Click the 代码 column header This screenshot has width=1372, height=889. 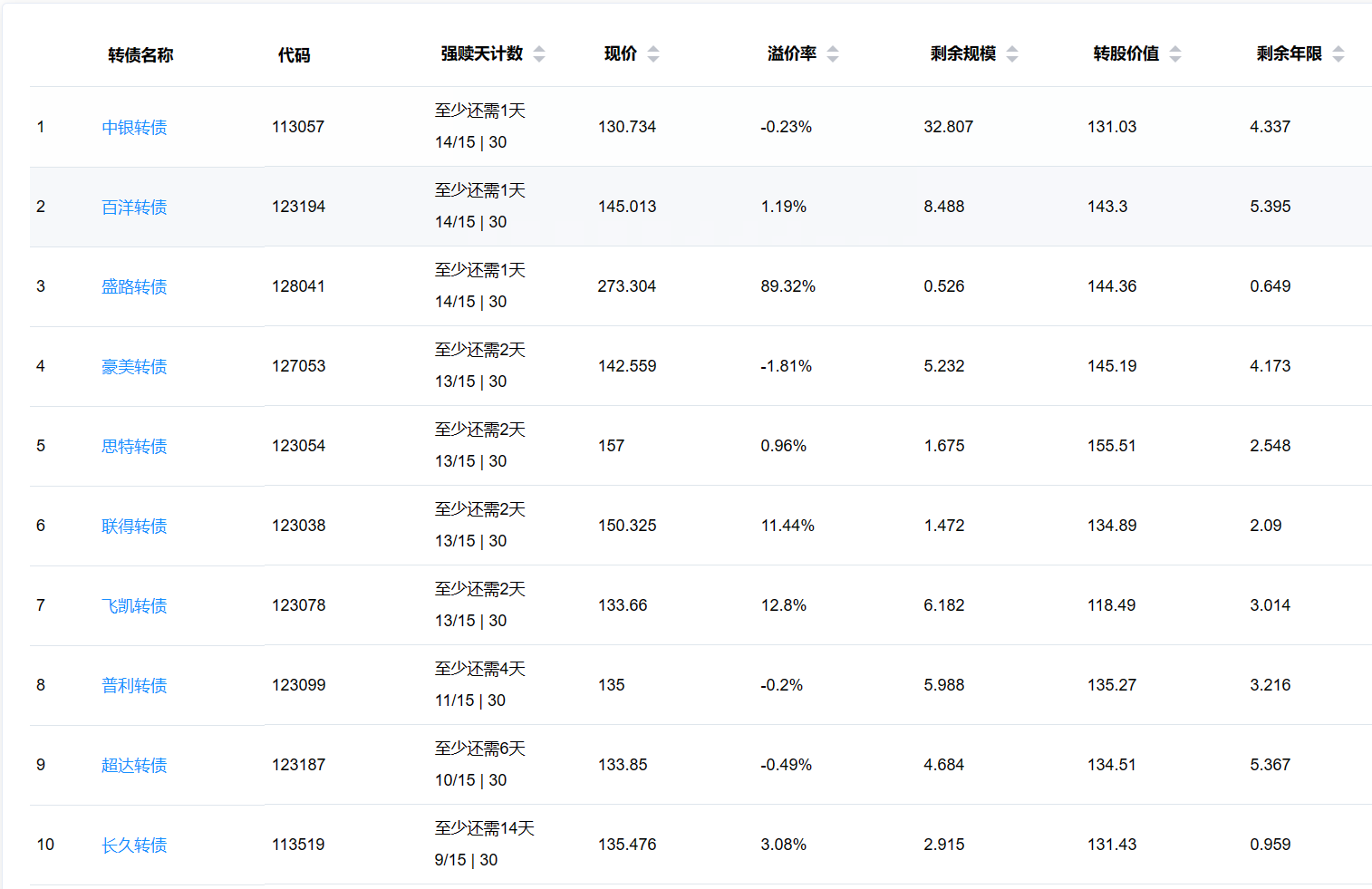pos(294,55)
